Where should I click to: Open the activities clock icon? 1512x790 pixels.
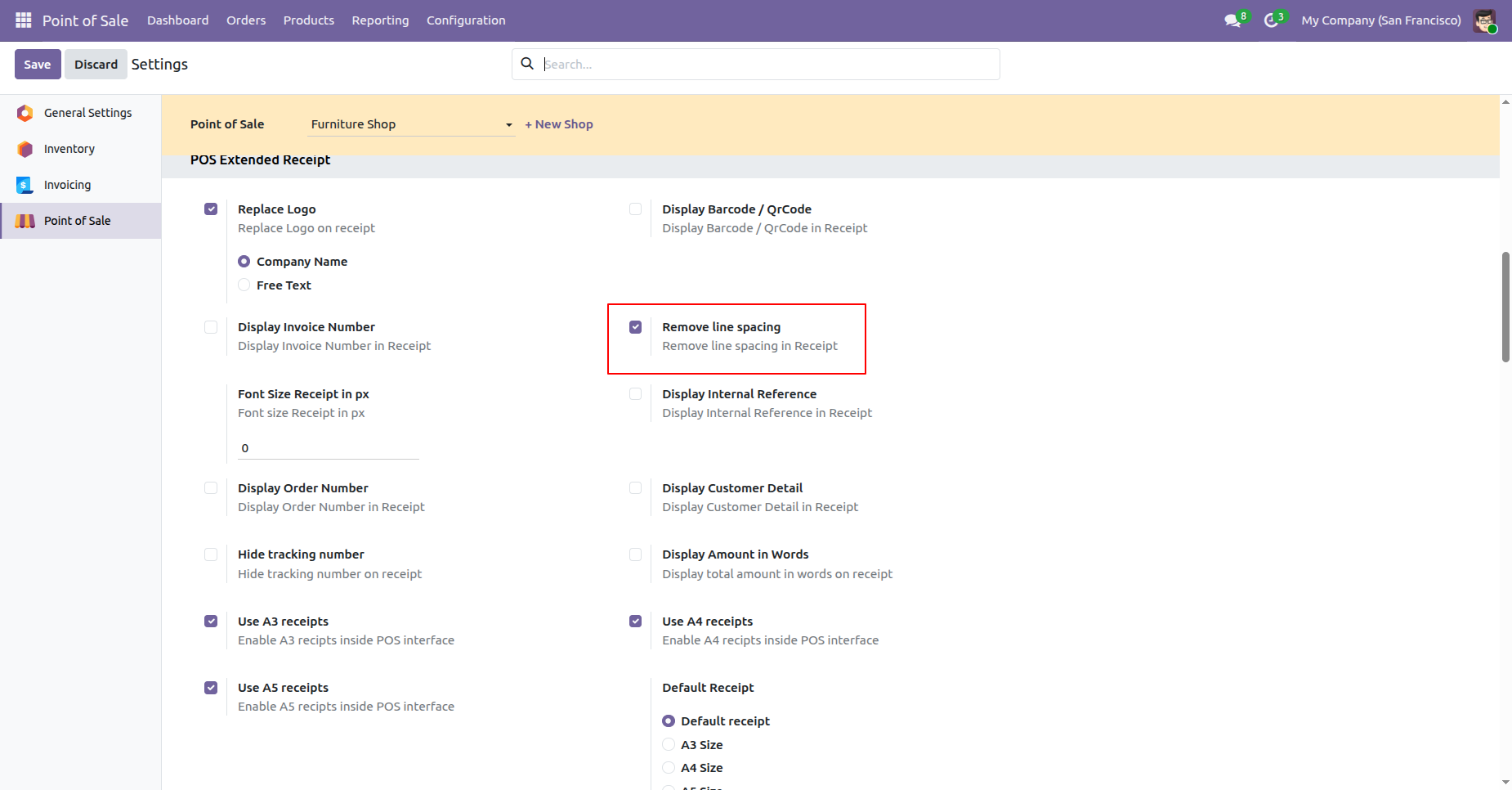point(1271,20)
